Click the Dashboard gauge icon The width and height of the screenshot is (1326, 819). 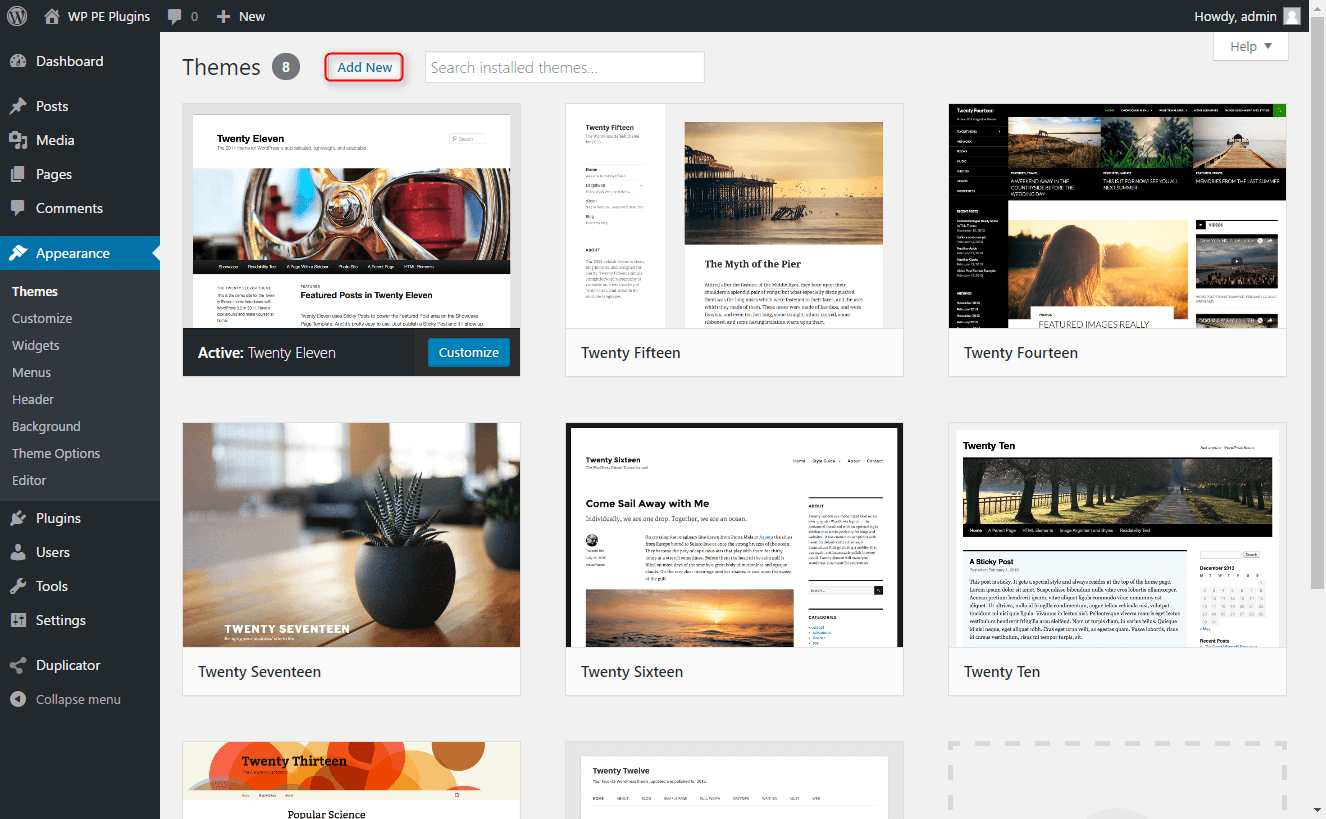pos(18,61)
